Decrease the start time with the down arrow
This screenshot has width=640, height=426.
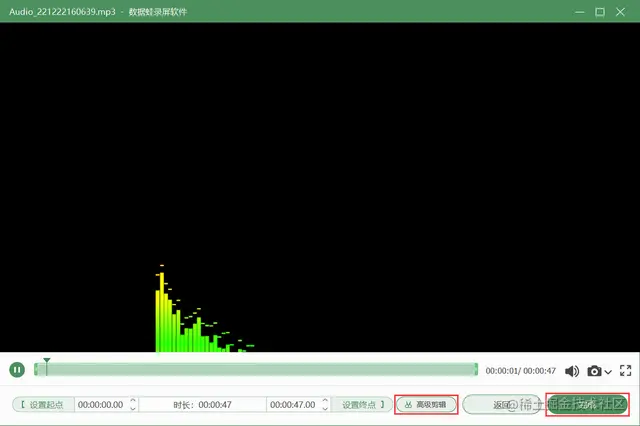click(133, 408)
